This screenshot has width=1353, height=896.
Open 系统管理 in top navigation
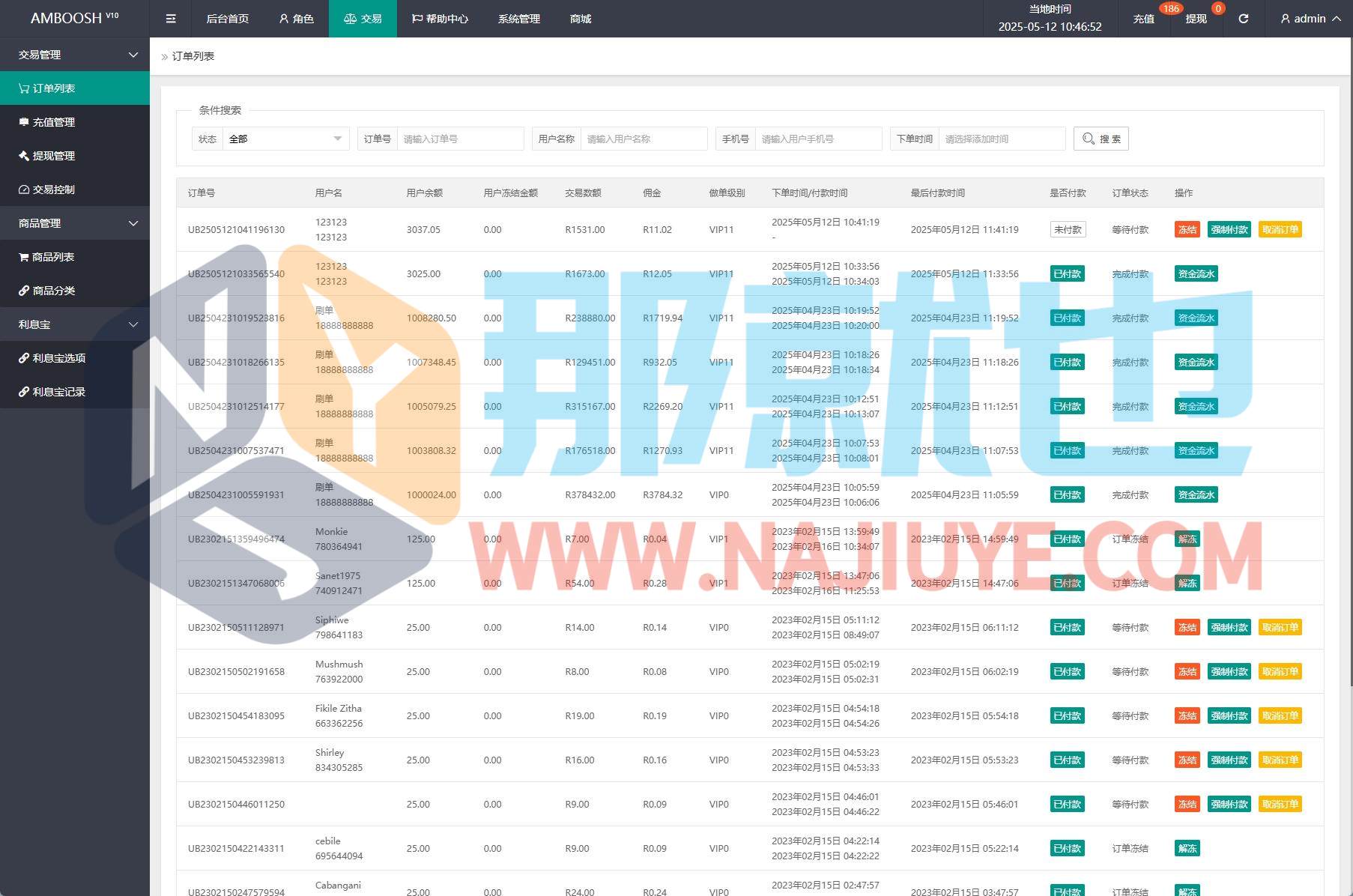pyautogui.click(x=519, y=19)
